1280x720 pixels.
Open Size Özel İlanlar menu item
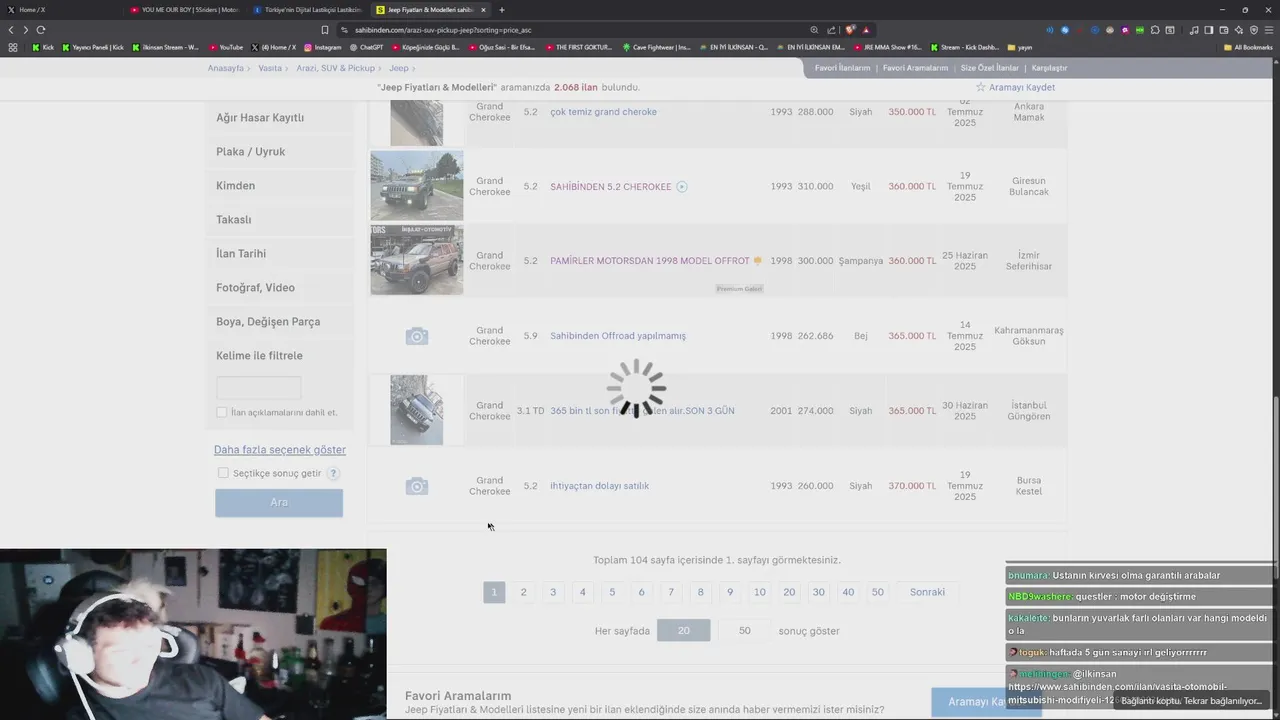tap(989, 68)
